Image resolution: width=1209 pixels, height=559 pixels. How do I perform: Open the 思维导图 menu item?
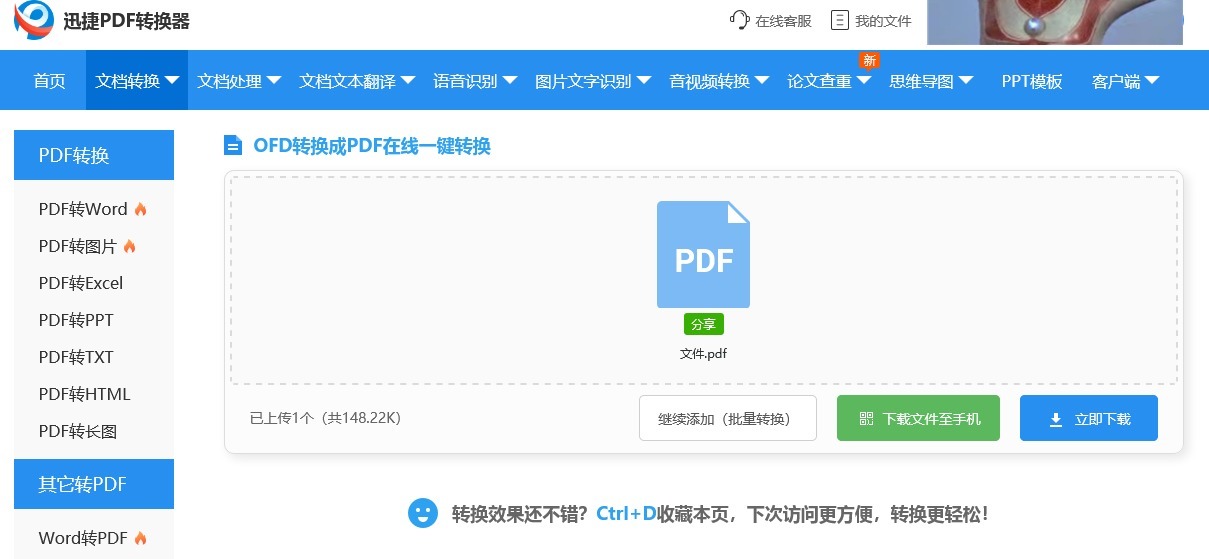tap(922, 81)
